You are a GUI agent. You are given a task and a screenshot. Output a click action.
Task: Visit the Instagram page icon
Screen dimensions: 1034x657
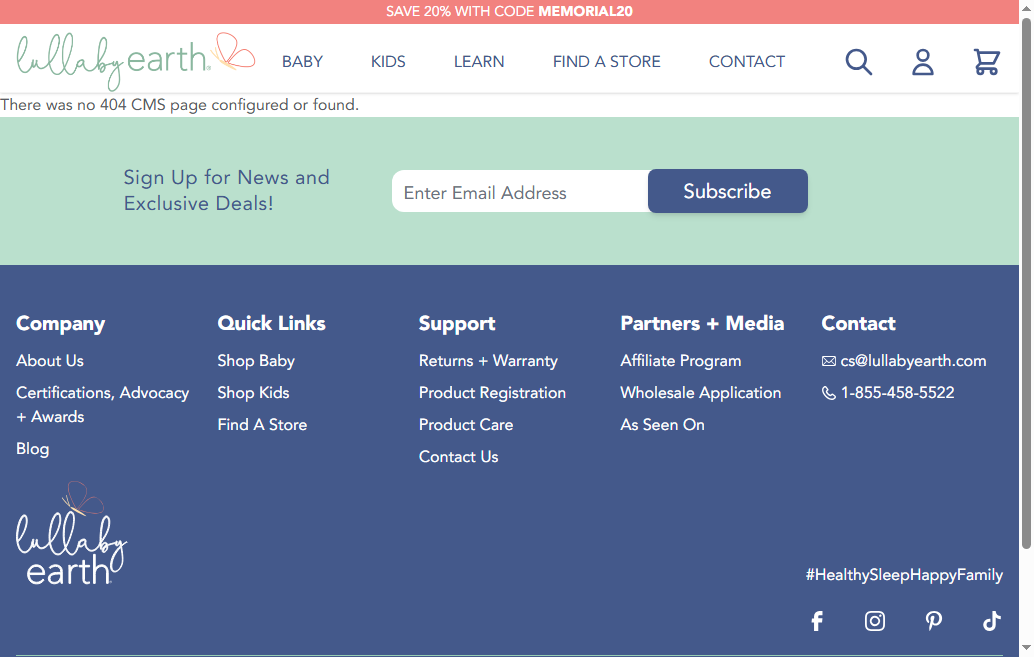click(x=874, y=621)
